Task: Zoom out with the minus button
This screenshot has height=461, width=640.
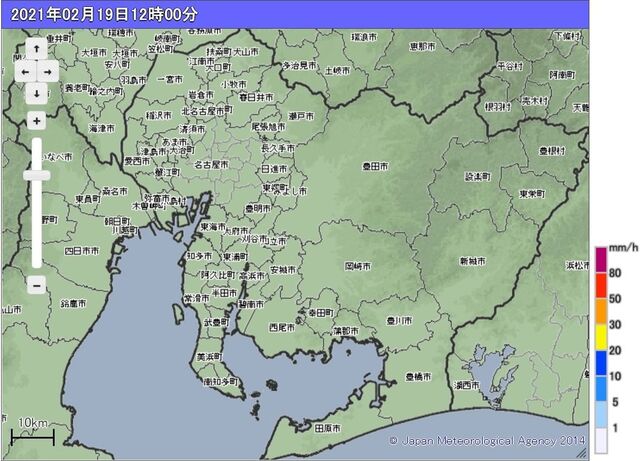Action: [37, 285]
